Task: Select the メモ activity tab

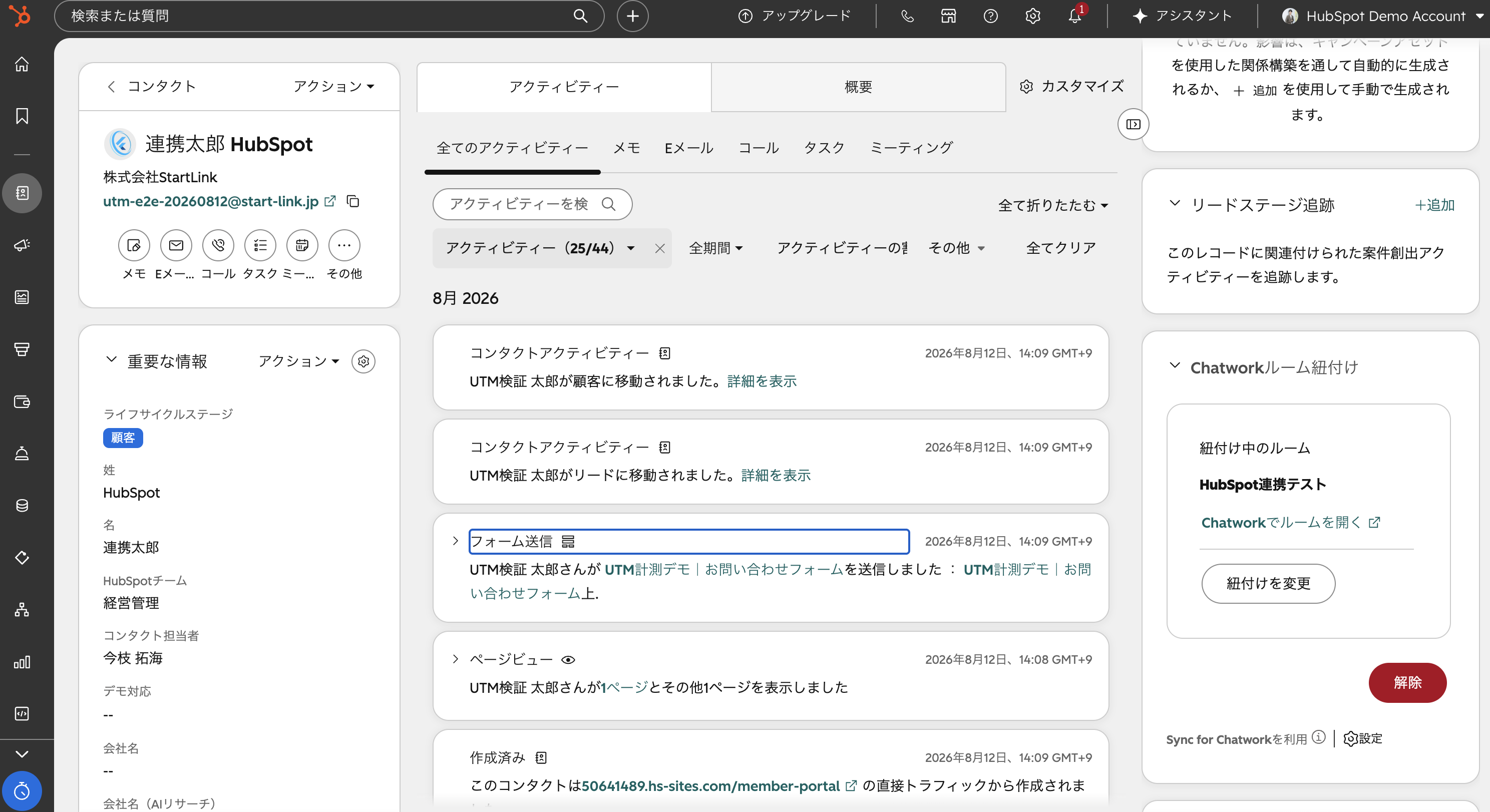Action: [x=626, y=148]
